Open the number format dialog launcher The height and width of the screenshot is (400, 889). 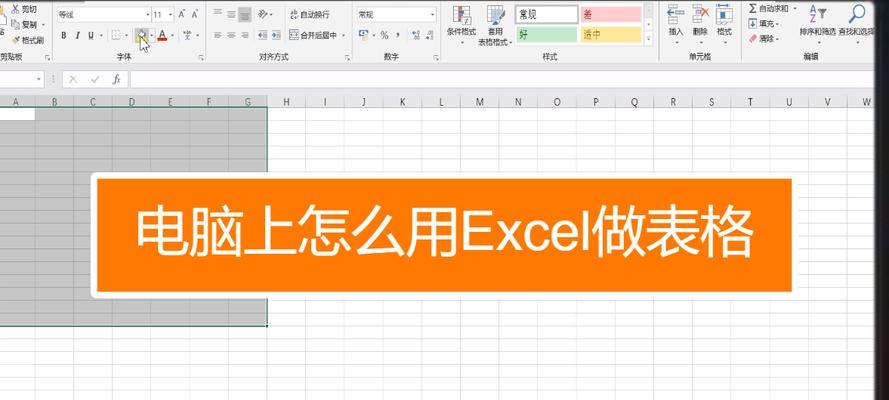436,58
